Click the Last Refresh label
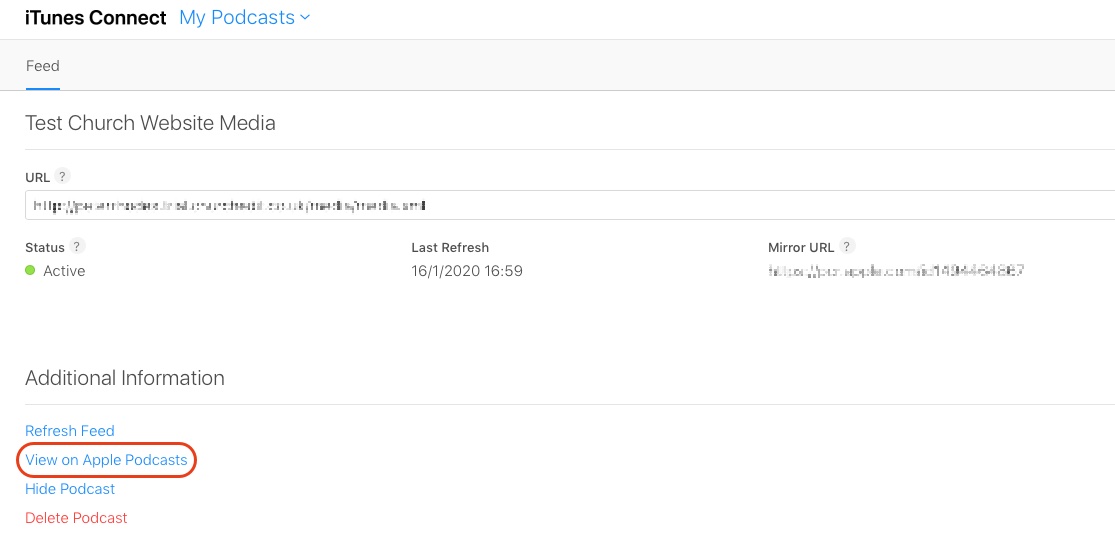1115x543 pixels. point(450,248)
